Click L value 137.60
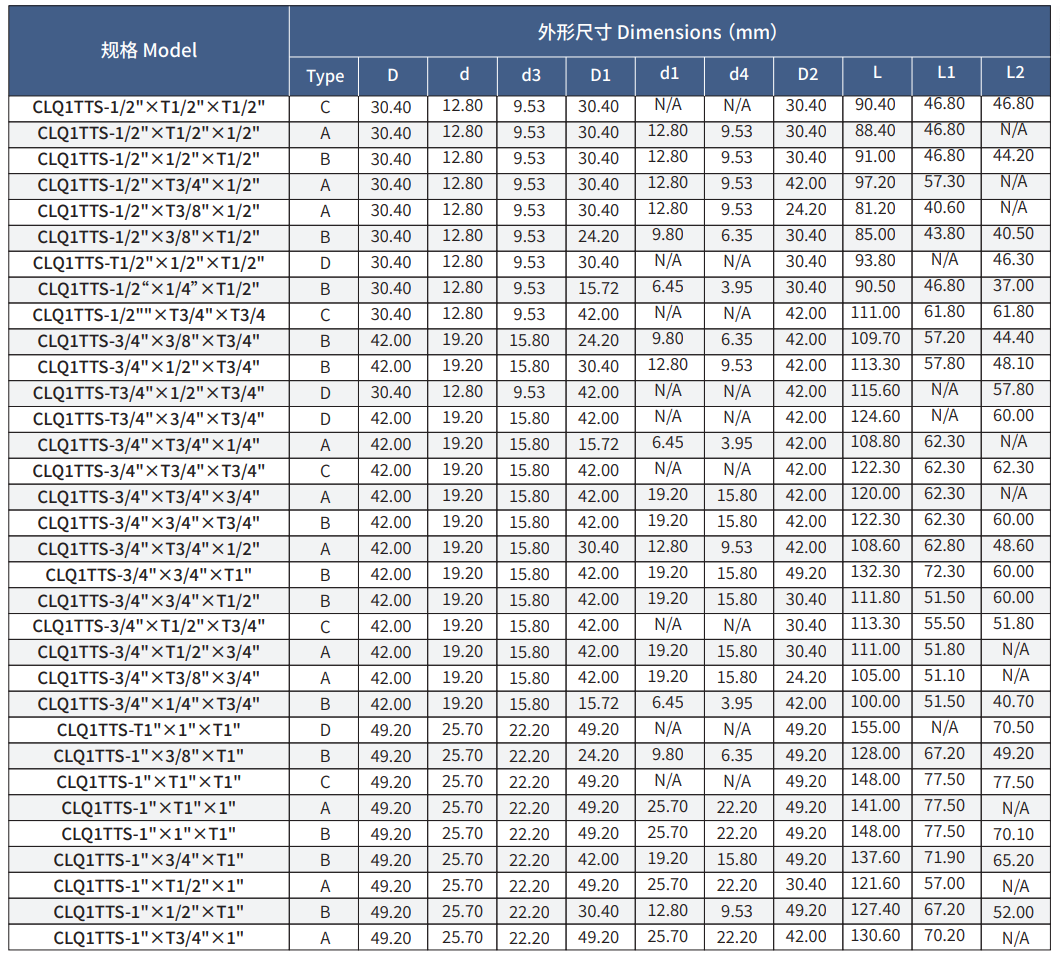Viewport: 1060px width, 957px height. (875, 858)
